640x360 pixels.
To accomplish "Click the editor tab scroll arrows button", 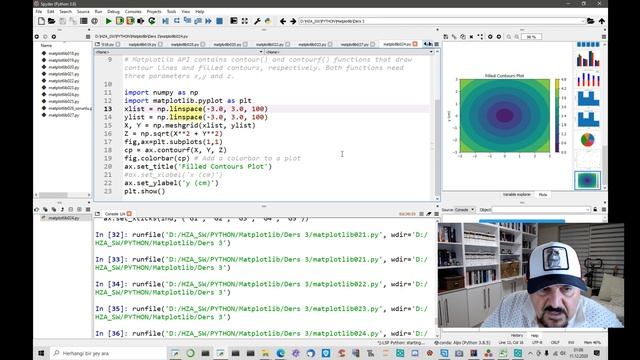I will coord(427,44).
